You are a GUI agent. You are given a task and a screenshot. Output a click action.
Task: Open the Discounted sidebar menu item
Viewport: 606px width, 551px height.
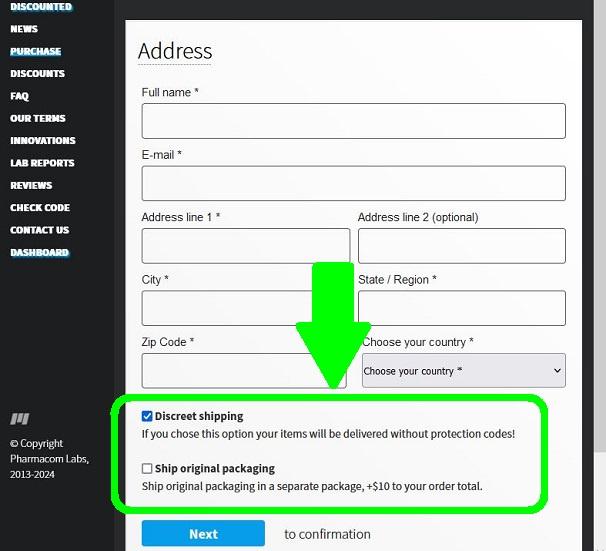click(41, 7)
